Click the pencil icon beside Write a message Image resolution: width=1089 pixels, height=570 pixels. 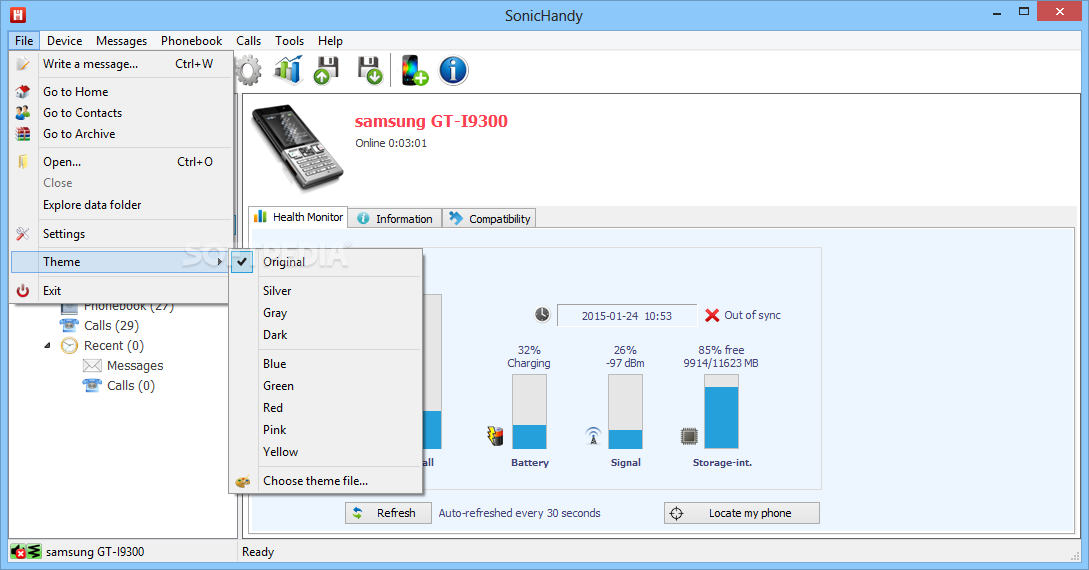(23, 63)
